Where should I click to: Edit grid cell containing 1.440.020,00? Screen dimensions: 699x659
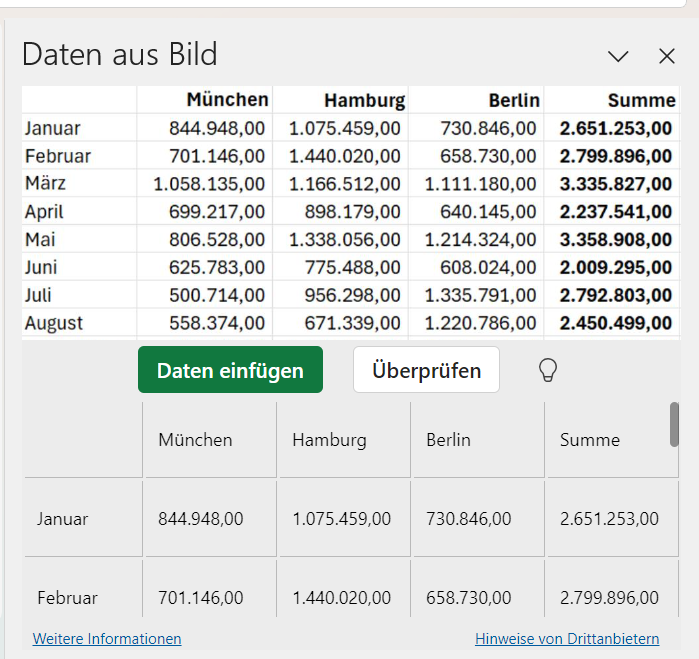[x=345, y=589]
